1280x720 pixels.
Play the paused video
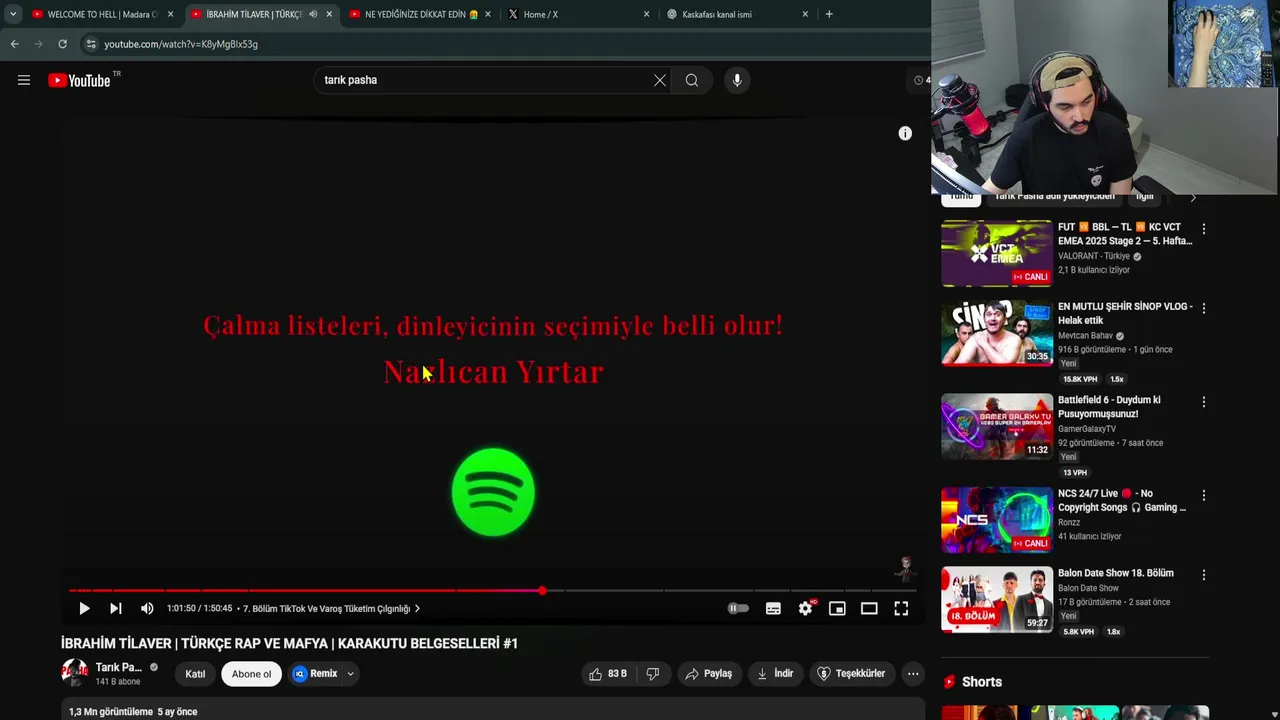point(84,608)
